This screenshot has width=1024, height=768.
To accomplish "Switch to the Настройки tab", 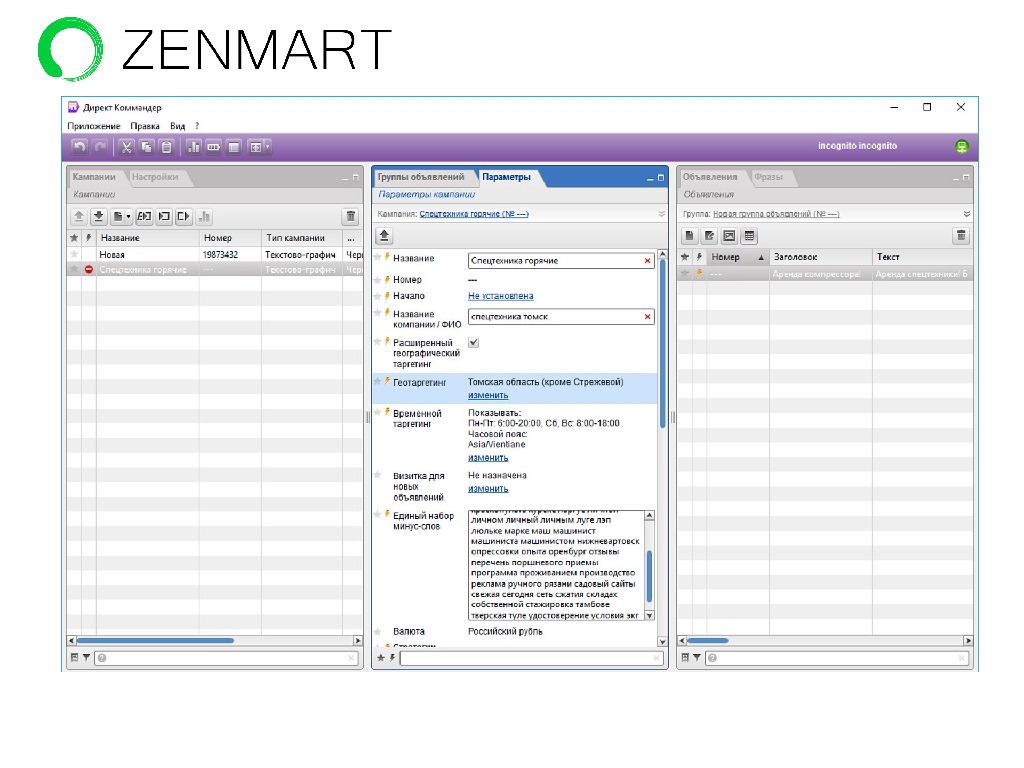I will (x=155, y=176).
